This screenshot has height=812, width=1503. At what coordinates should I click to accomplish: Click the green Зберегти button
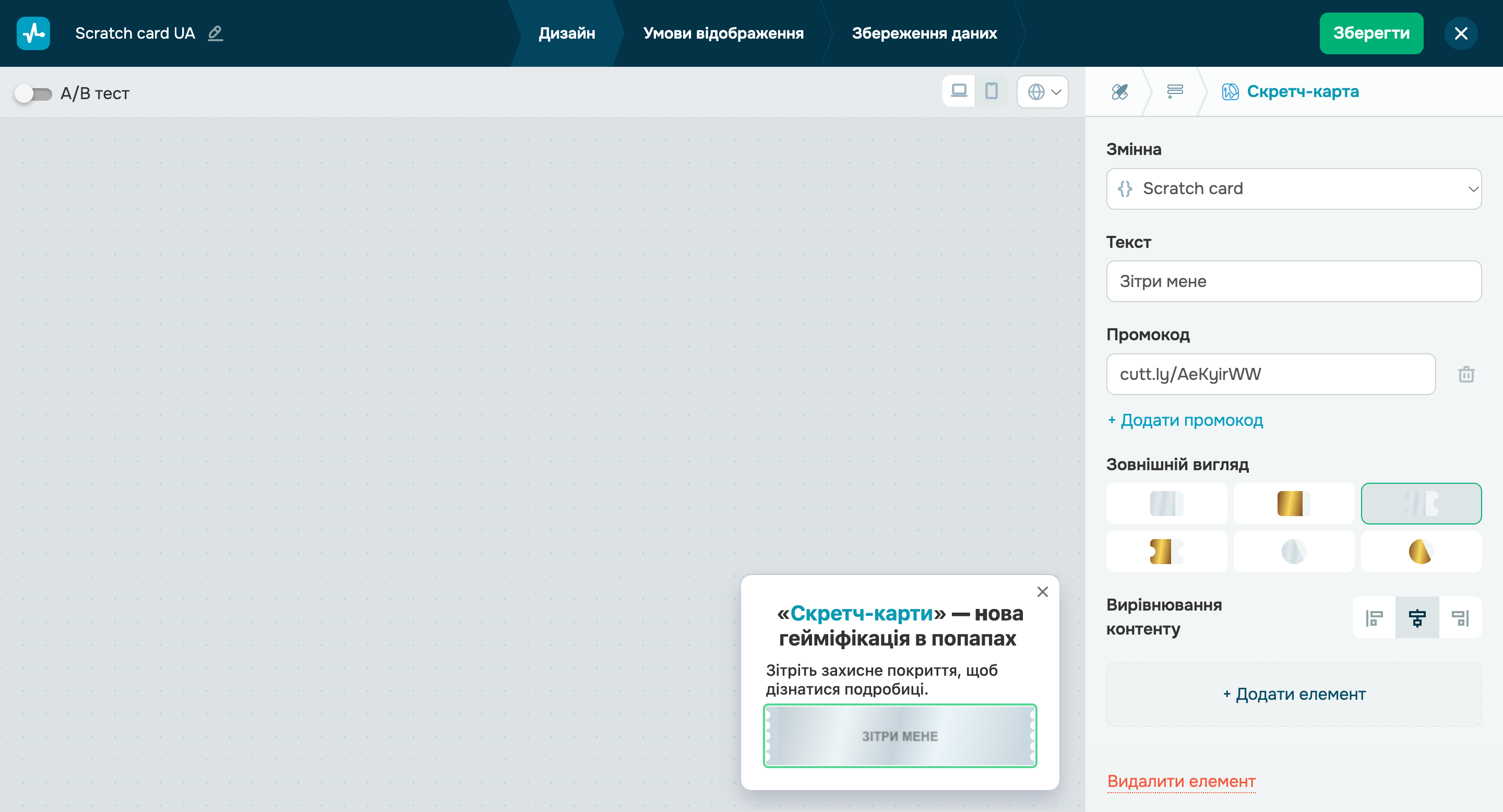1370,33
